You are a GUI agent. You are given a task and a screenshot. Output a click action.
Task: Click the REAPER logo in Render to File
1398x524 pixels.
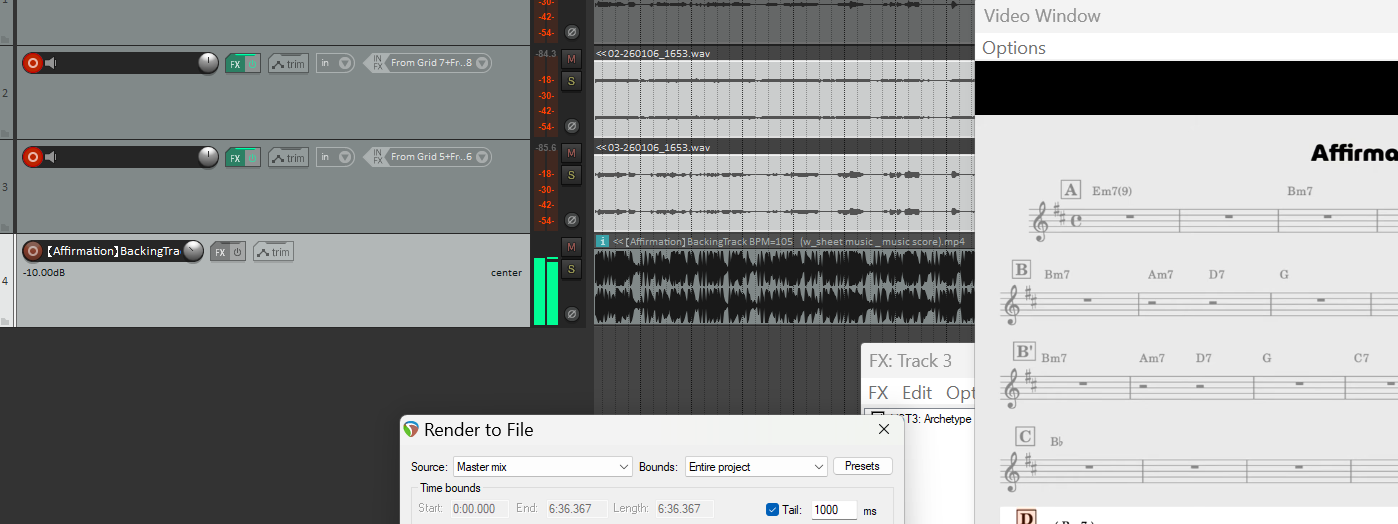[411, 430]
